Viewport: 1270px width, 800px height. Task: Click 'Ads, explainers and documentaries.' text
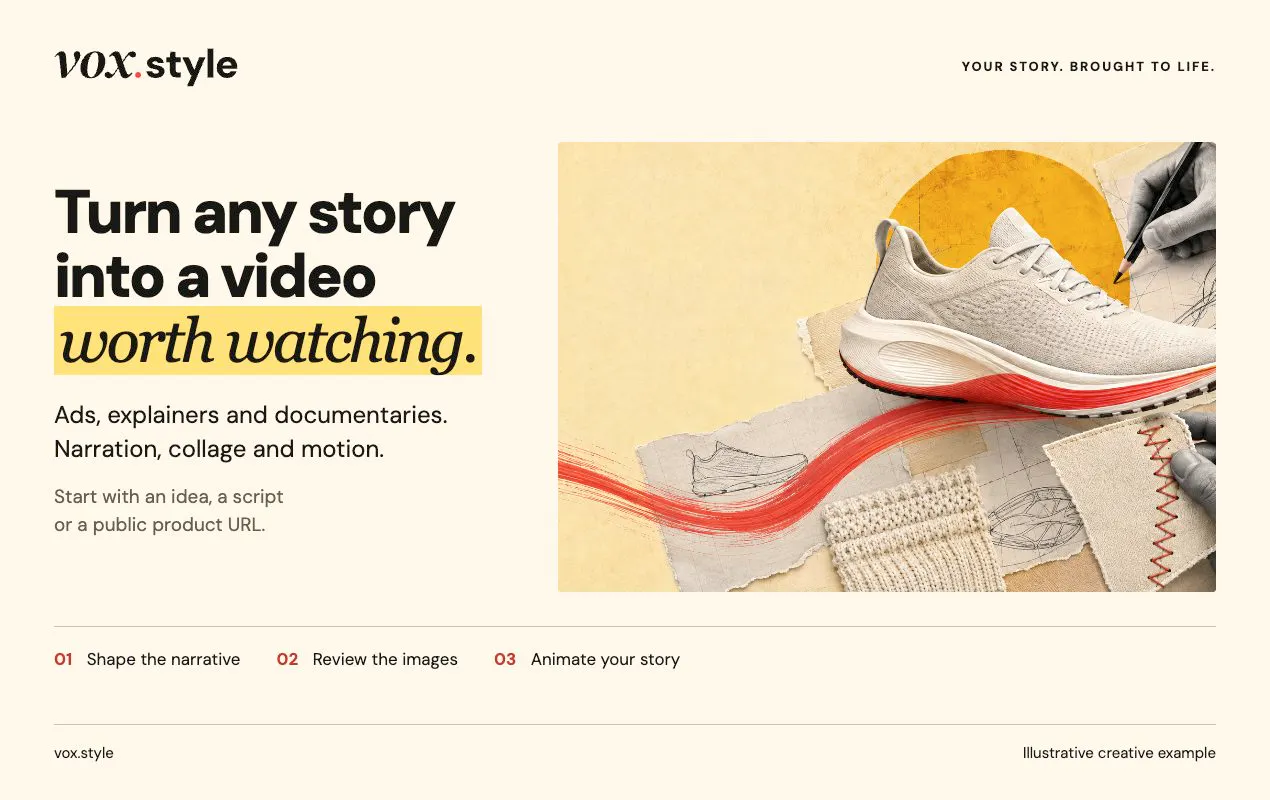pos(251,414)
